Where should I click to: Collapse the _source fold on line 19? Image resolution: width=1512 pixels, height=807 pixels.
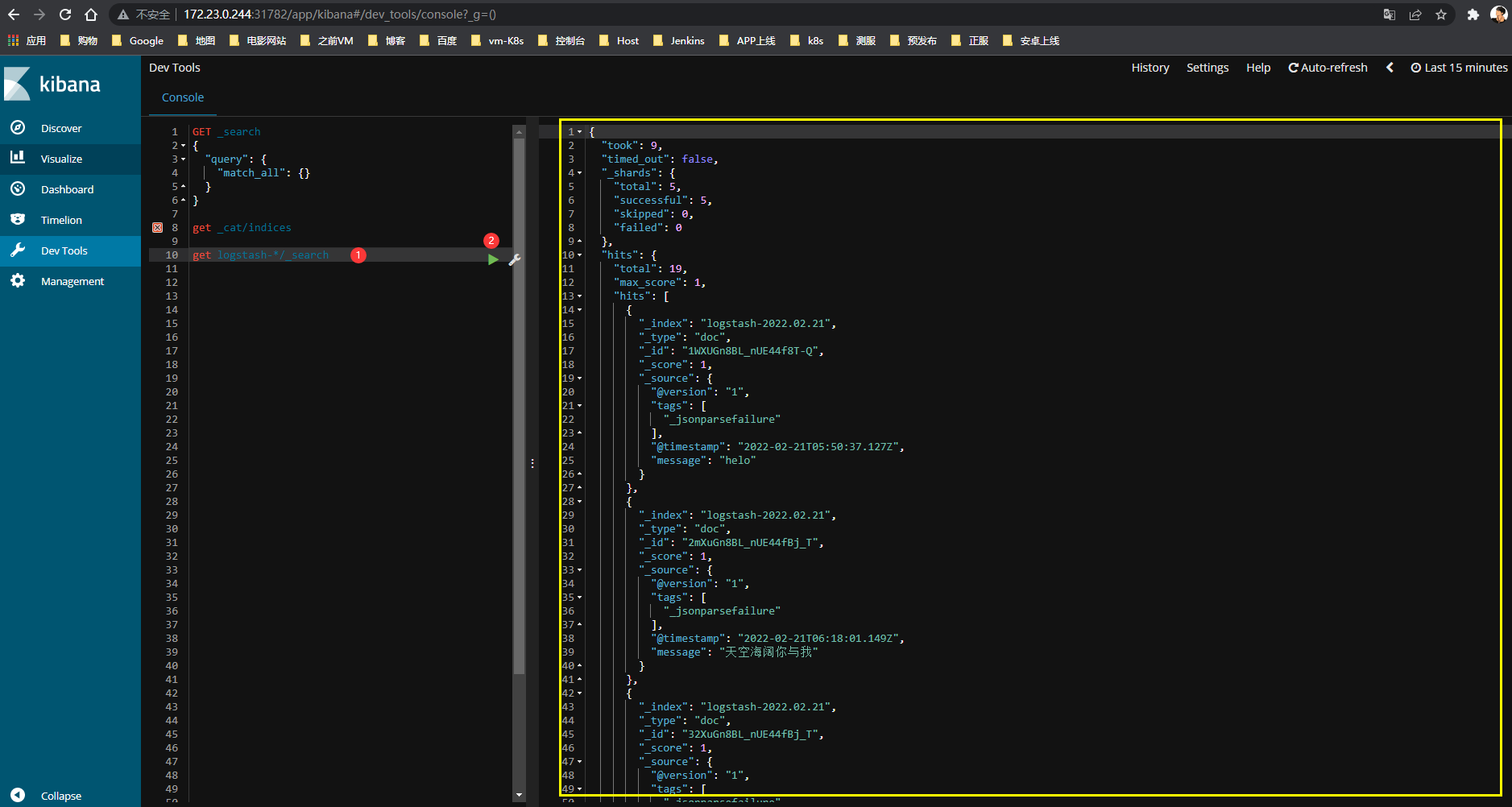click(579, 379)
